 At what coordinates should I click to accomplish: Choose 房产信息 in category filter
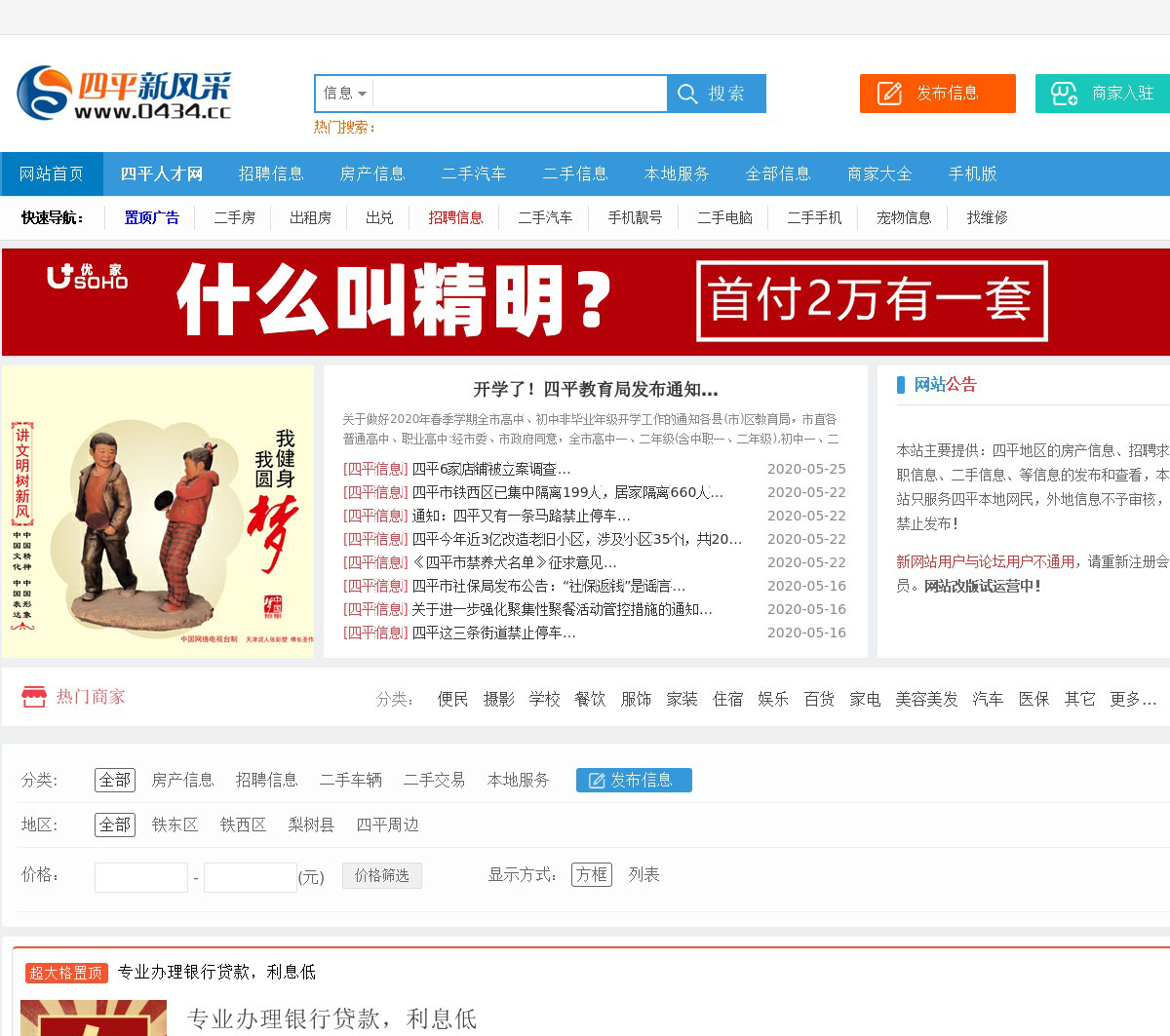pos(182,780)
